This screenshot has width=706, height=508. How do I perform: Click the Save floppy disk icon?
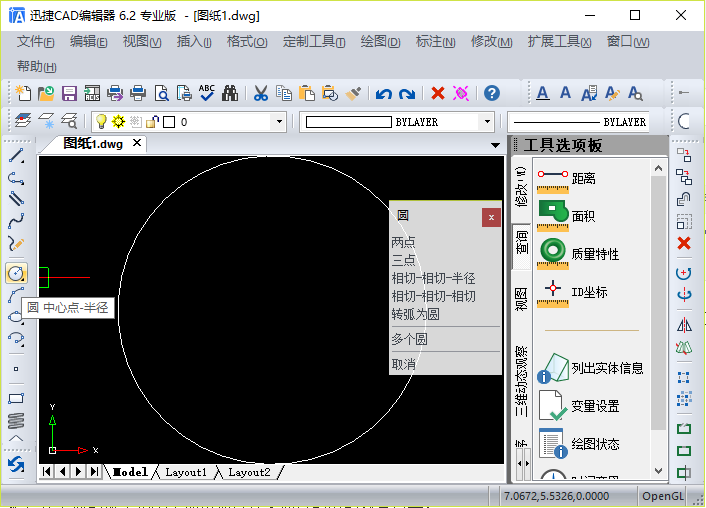(x=69, y=93)
